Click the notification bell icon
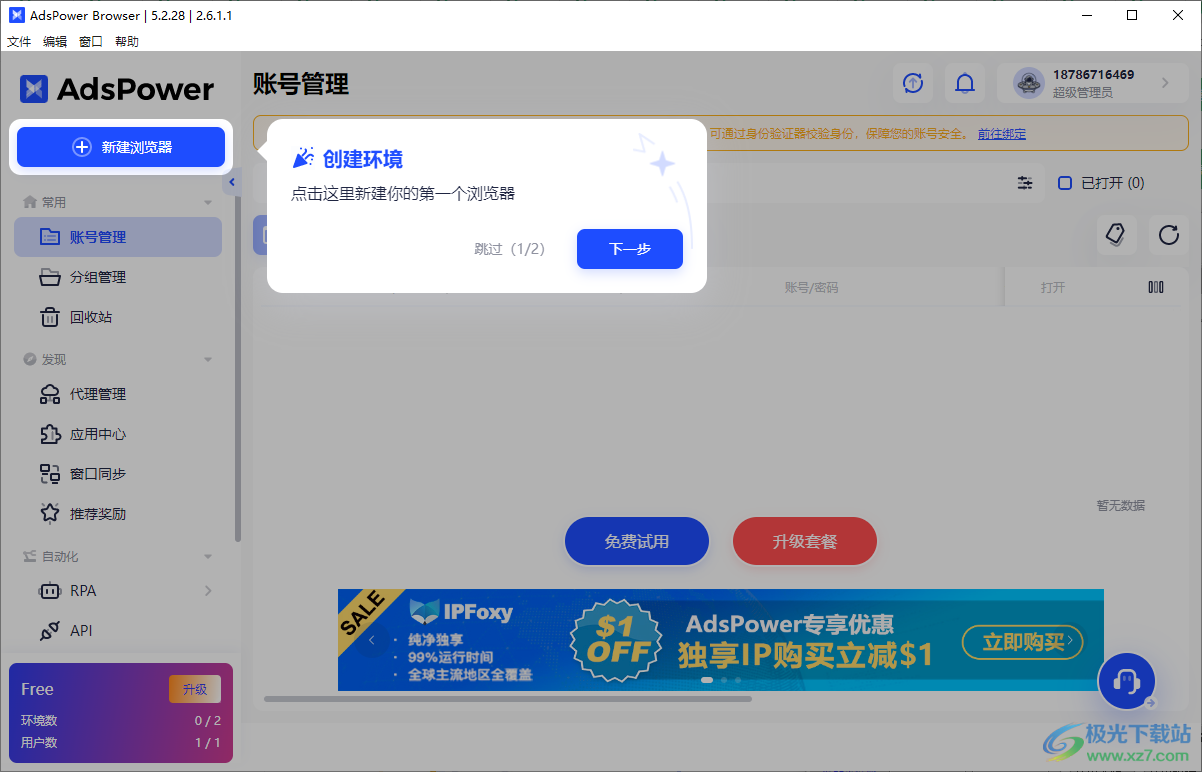Viewport: 1202px width, 772px height. coord(964,83)
